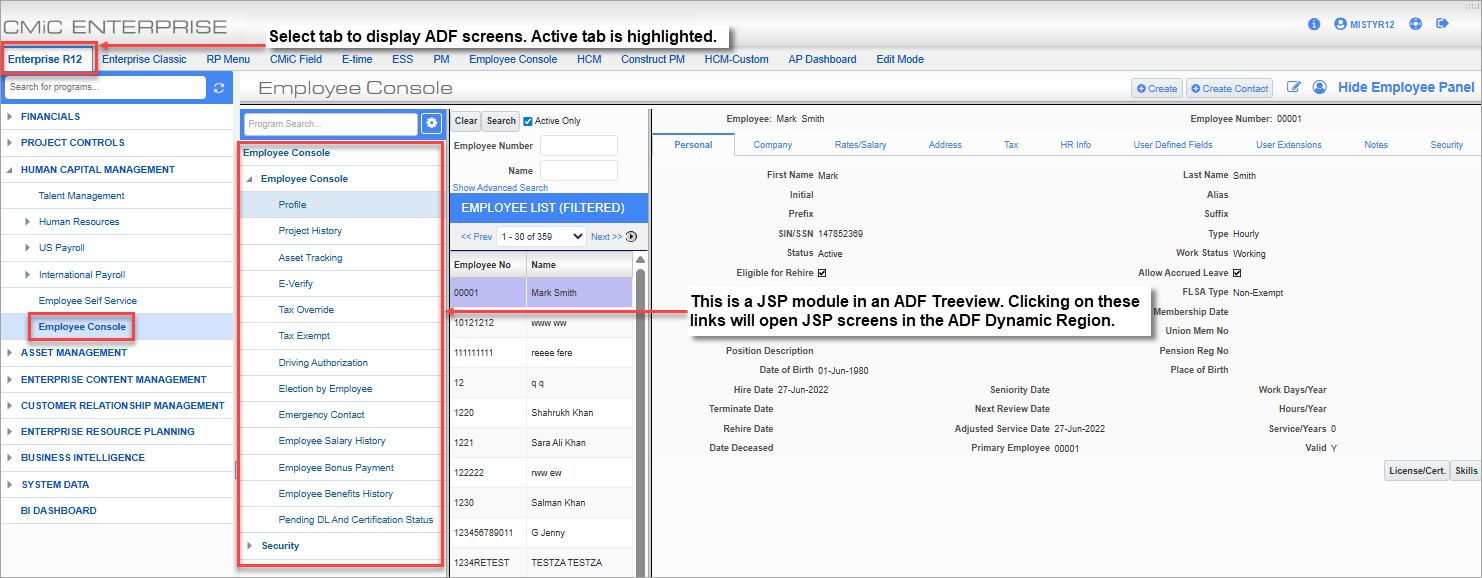Open the gear icon beside Program Search

(x=431, y=122)
